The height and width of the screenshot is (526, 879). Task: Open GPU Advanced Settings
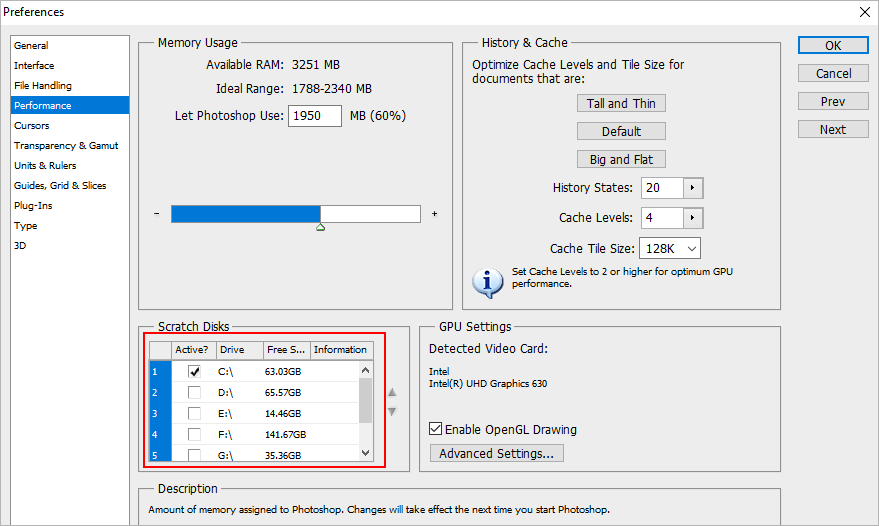[497, 453]
